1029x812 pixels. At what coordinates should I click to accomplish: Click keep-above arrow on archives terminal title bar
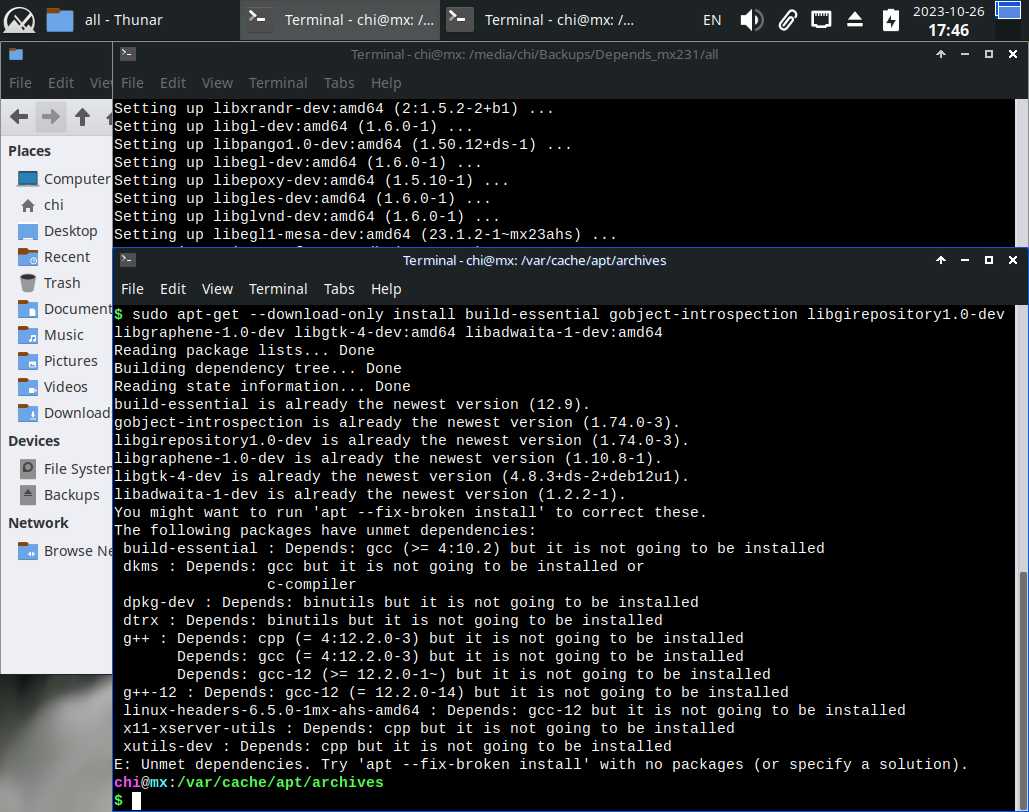940,260
